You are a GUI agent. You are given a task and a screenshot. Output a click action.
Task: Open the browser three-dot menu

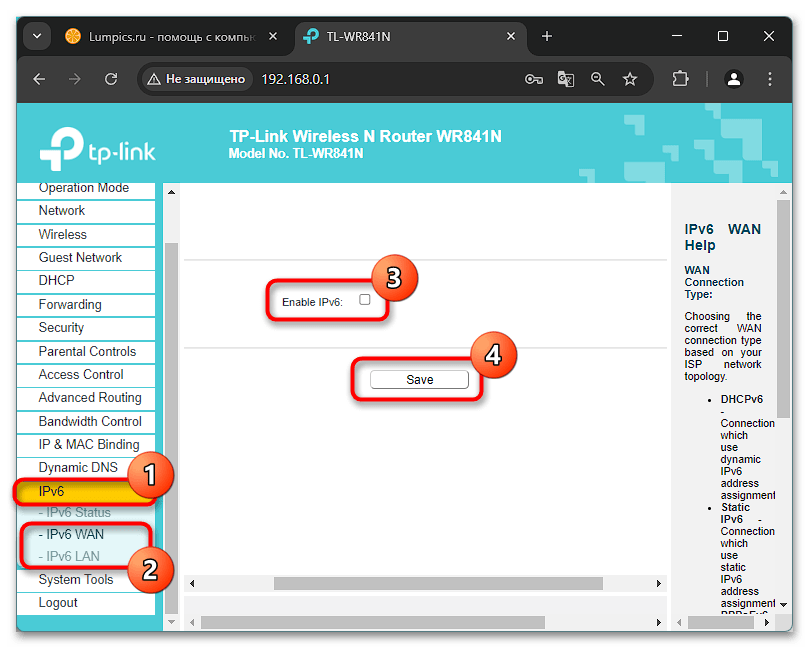click(770, 79)
